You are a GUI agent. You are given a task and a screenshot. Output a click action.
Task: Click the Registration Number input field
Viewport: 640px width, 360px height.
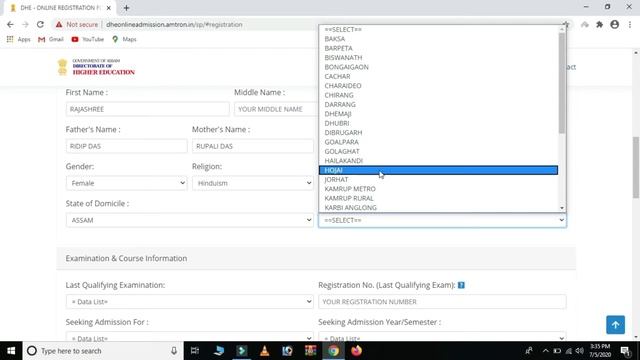(442, 302)
